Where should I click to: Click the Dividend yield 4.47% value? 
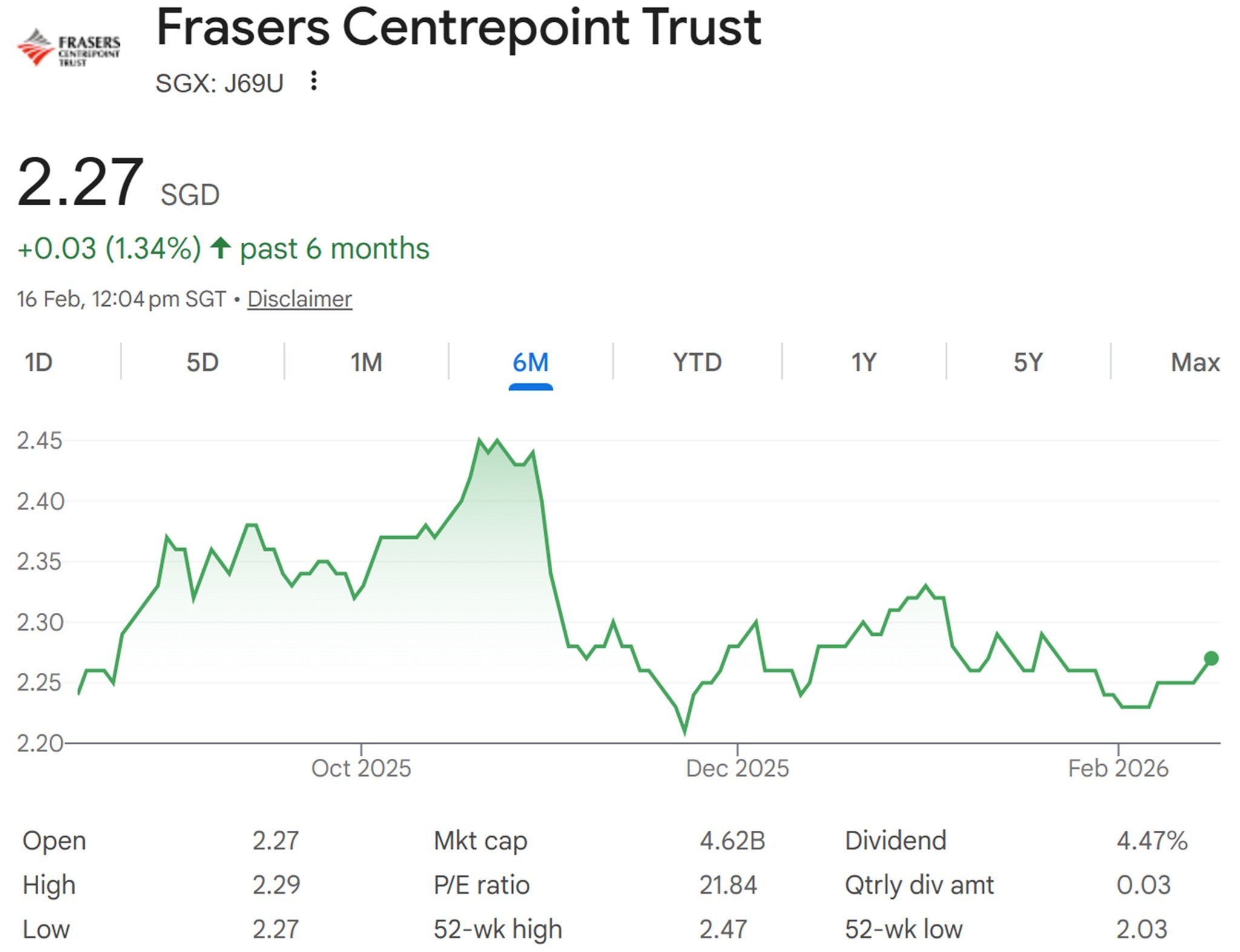(x=1152, y=841)
